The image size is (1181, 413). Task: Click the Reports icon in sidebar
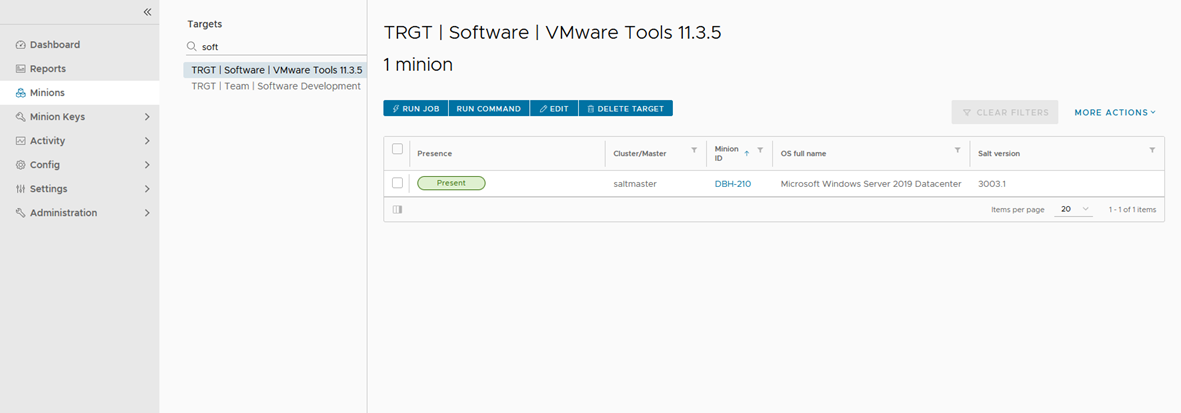[x=21, y=69]
